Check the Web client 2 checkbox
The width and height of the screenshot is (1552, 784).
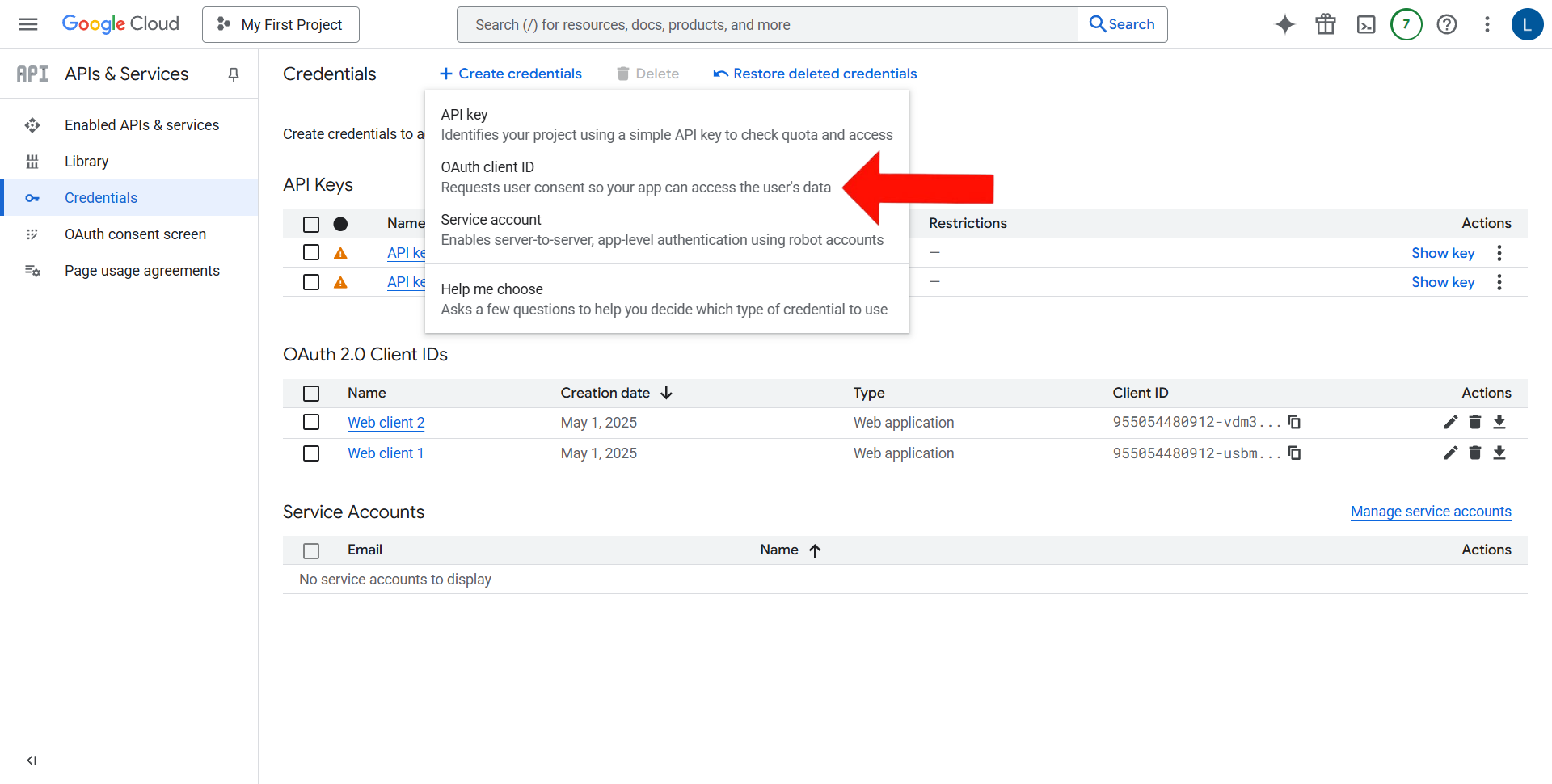[311, 422]
